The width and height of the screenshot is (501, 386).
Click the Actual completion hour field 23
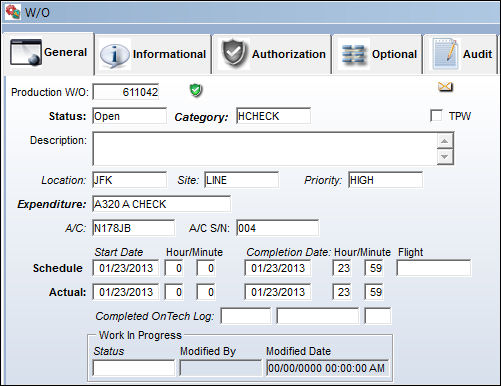click(x=342, y=292)
